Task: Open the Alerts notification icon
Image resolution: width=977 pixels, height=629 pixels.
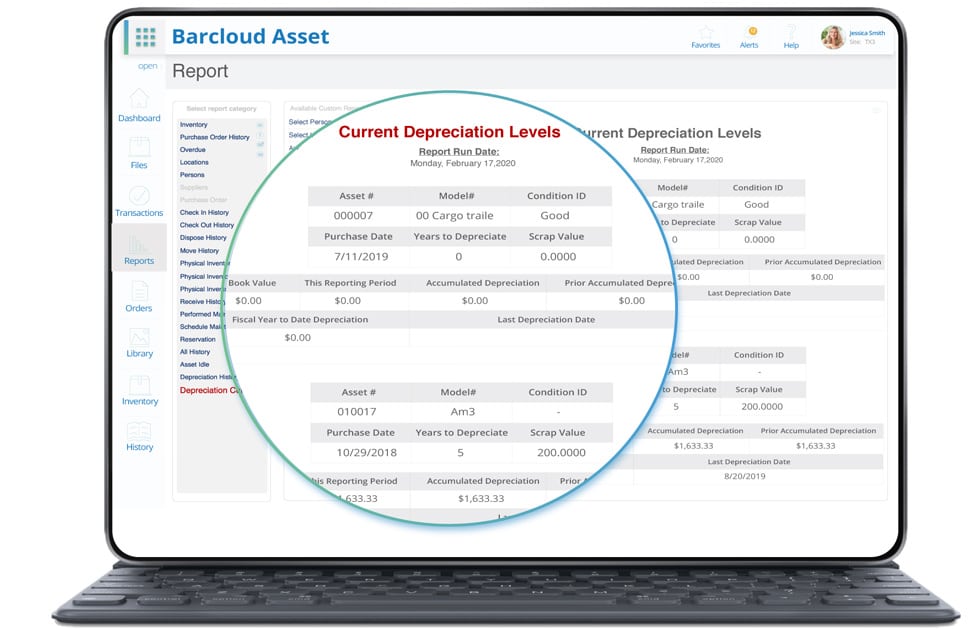Action: (x=752, y=31)
